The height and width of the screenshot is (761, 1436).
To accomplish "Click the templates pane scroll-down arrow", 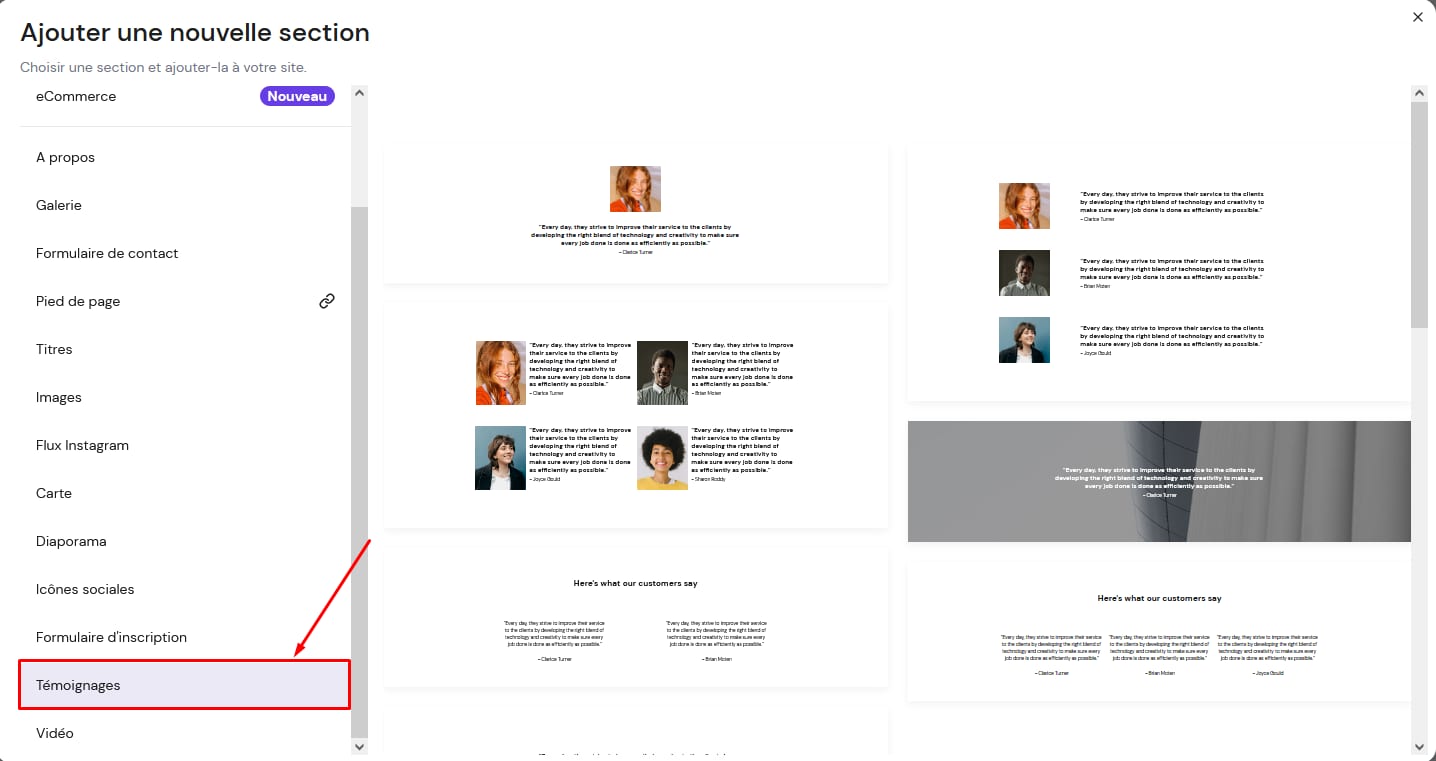I will pos(1418,747).
